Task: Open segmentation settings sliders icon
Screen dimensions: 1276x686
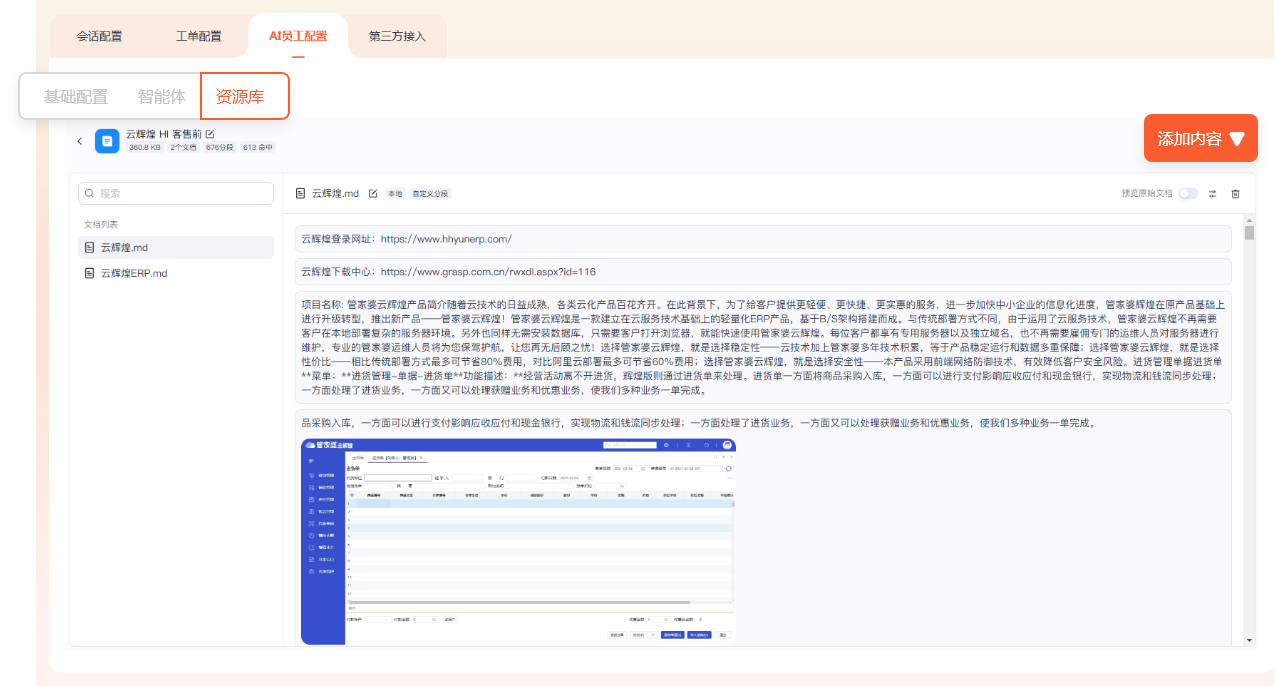Action: [x=1212, y=194]
